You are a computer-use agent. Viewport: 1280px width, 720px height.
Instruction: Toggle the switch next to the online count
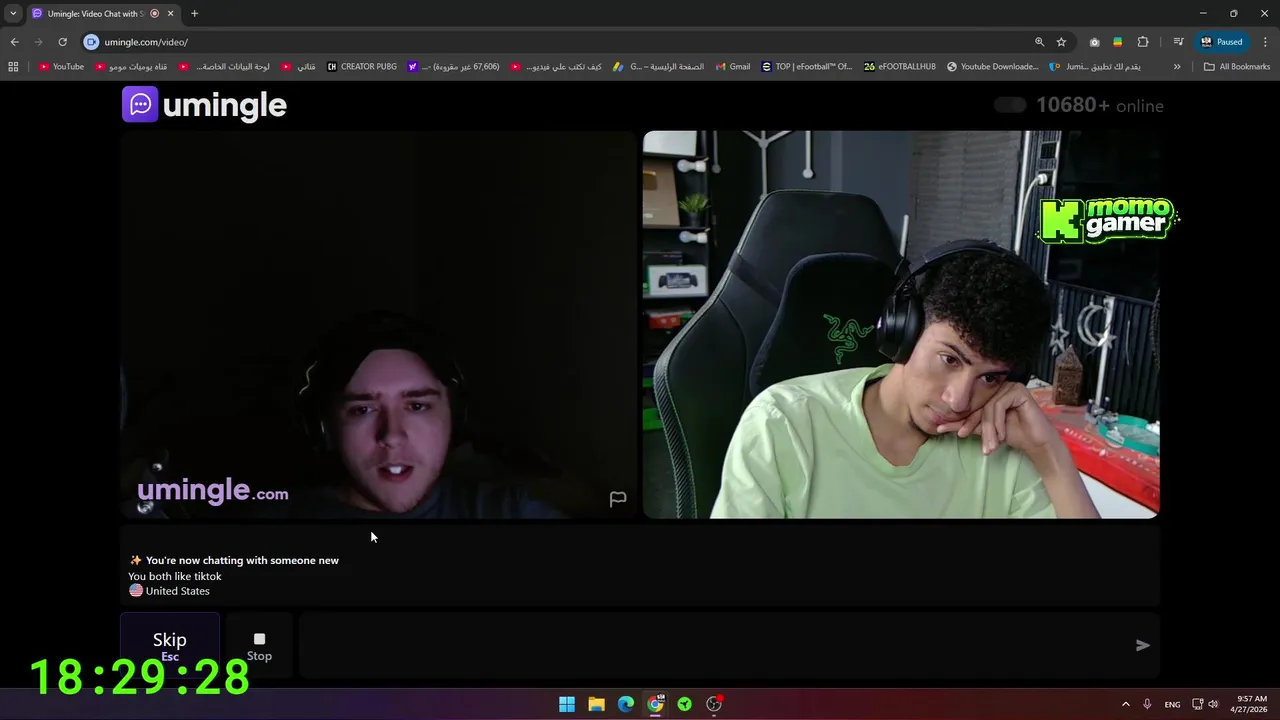1010,105
